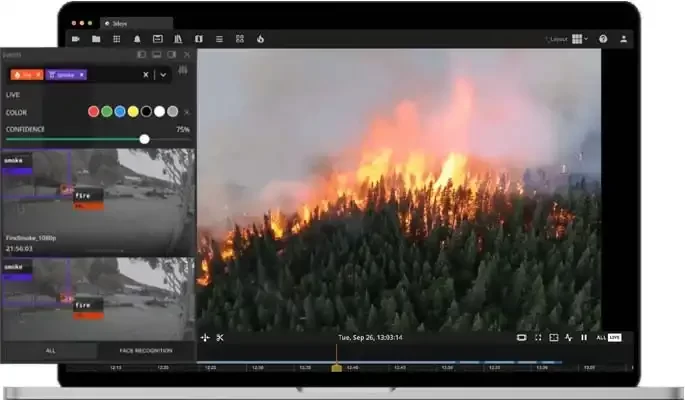The height and width of the screenshot is (400, 685).
Task: Jump to LIVE in the player
Action: [615, 338]
